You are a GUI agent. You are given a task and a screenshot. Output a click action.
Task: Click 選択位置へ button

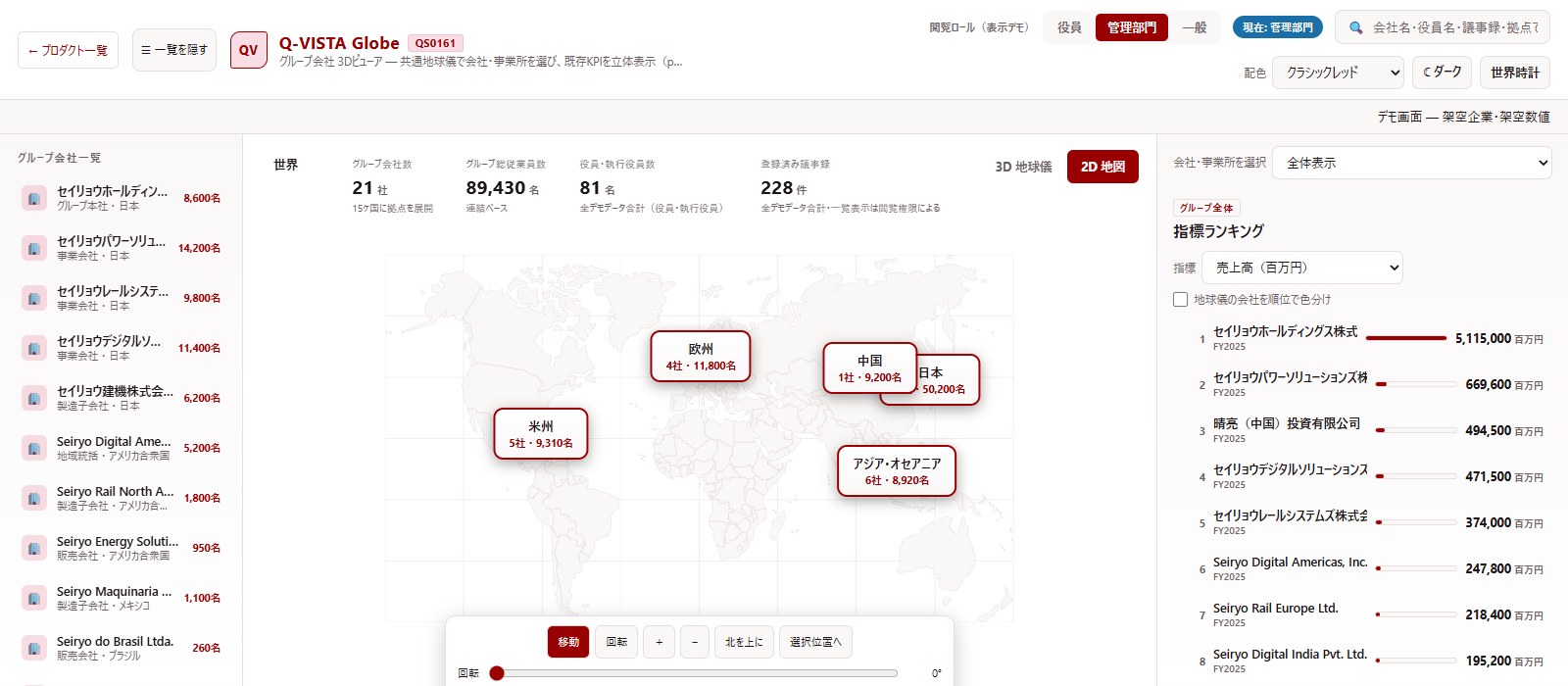[x=815, y=642]
